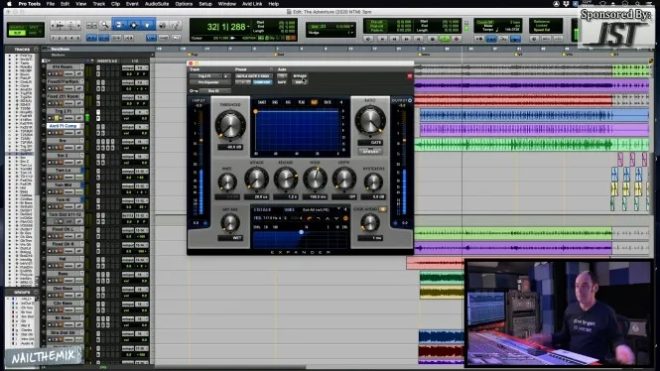The width and height of the screenshot is (660, 371).
Task: Click the side-chain filter frequency handle
Action: [x=301, y=232]
